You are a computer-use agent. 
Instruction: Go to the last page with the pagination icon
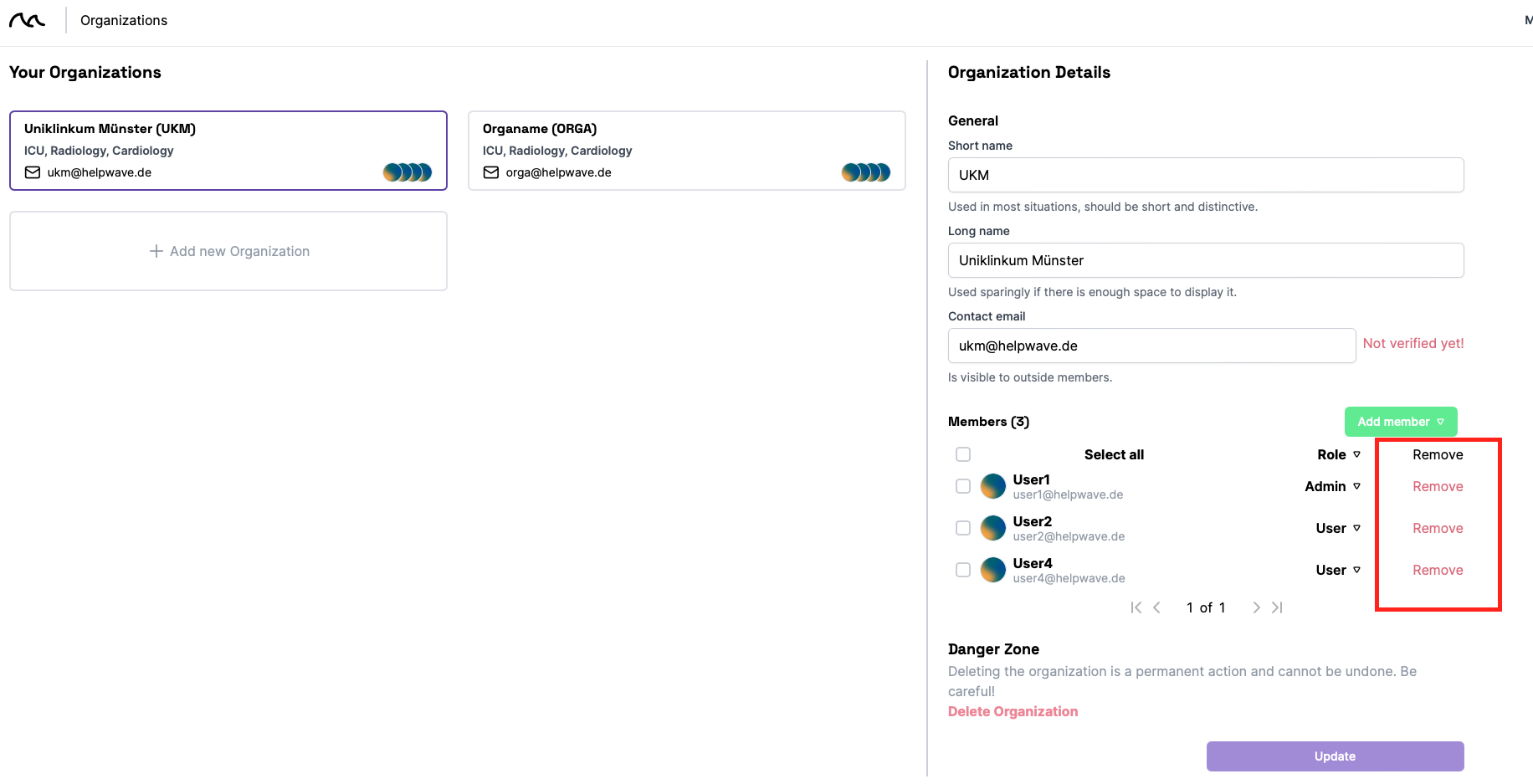1278,607
